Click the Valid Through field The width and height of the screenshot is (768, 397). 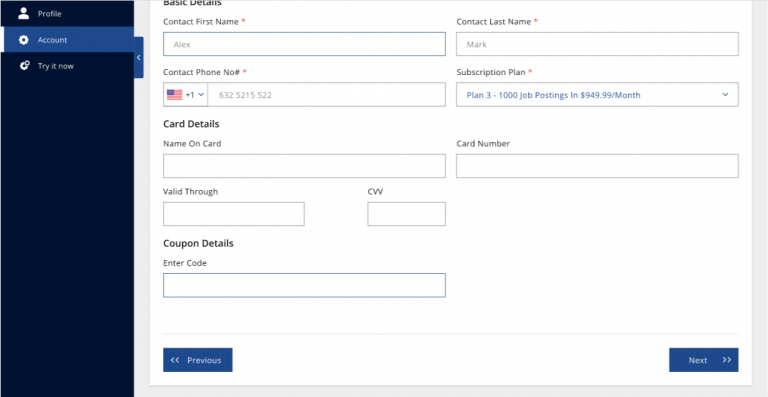[x=234, y=214]
